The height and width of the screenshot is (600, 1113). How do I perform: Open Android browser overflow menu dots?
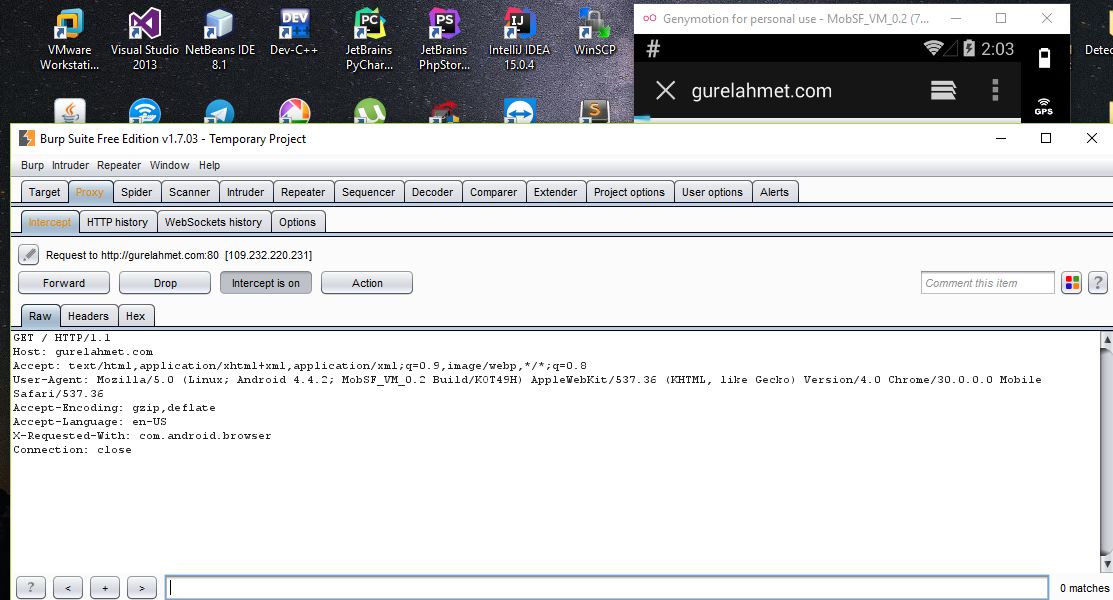click(995, 90)
